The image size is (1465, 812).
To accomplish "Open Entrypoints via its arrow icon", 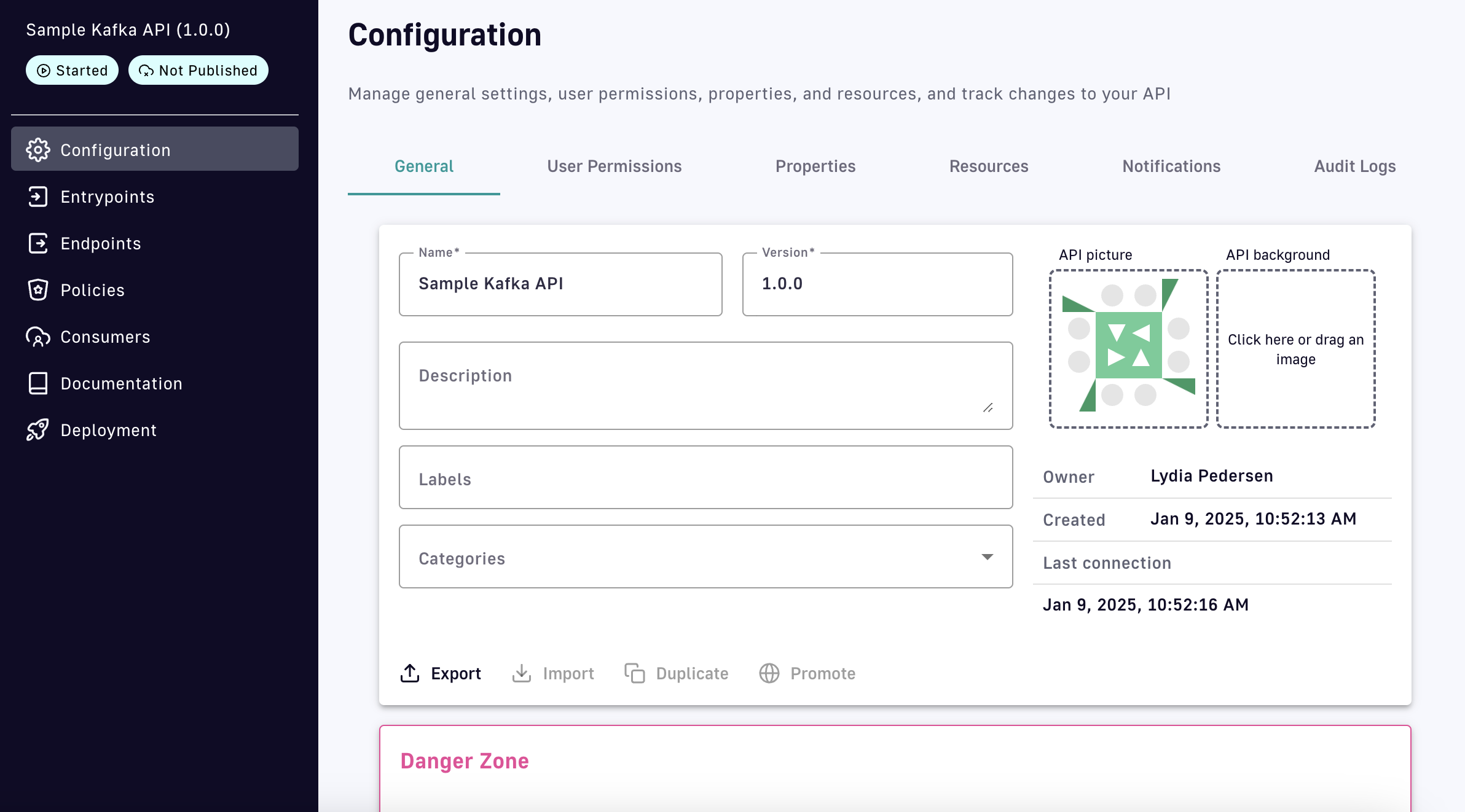I will (x=38, y=197).
